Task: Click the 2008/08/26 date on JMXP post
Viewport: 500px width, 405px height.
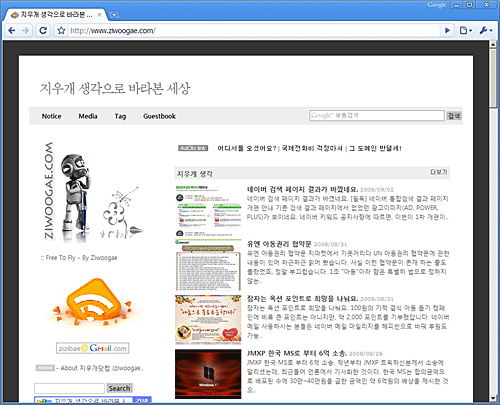Action: coord(366,353)
